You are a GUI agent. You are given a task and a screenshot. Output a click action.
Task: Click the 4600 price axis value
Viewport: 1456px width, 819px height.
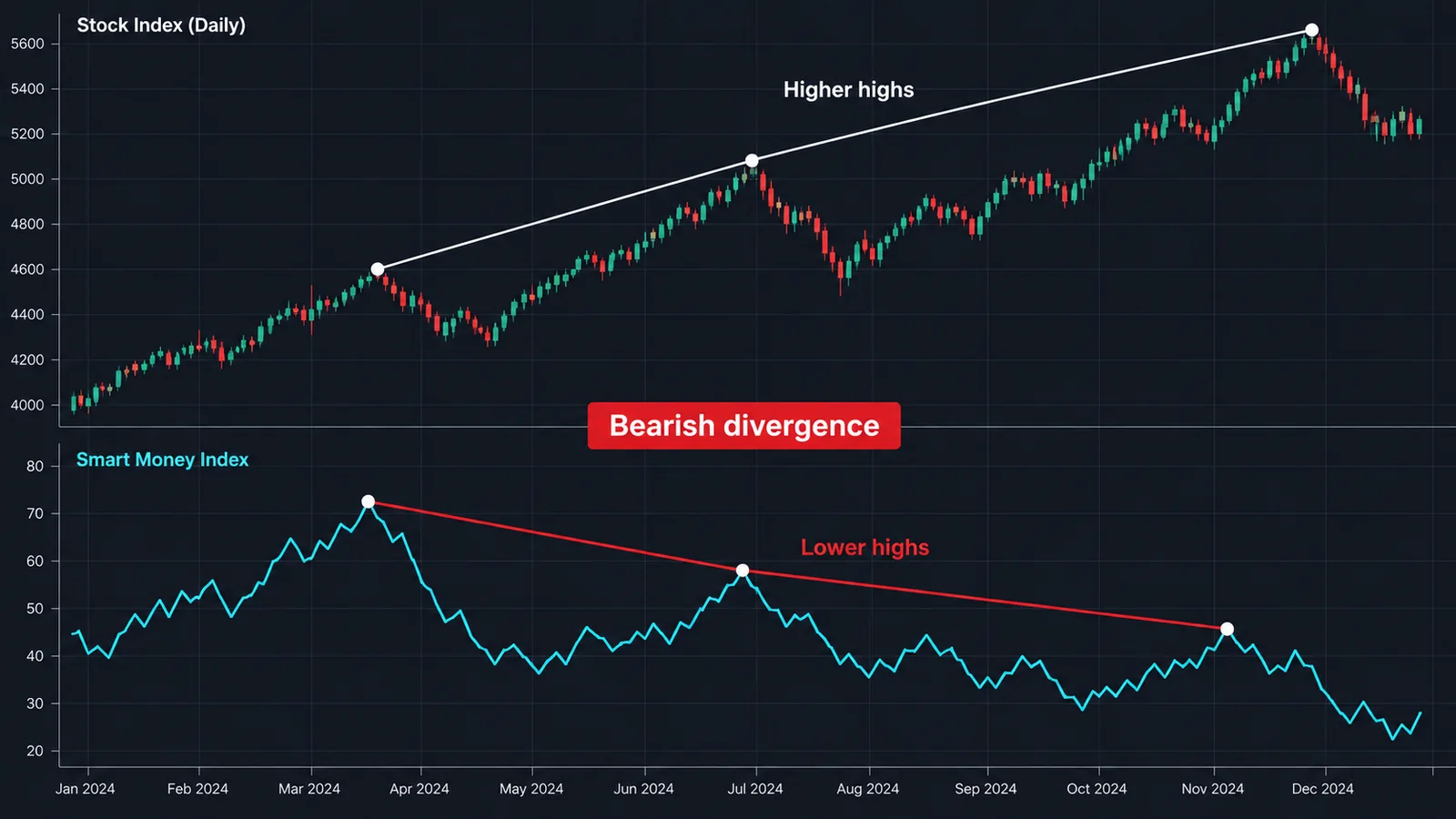coord(27,269)
